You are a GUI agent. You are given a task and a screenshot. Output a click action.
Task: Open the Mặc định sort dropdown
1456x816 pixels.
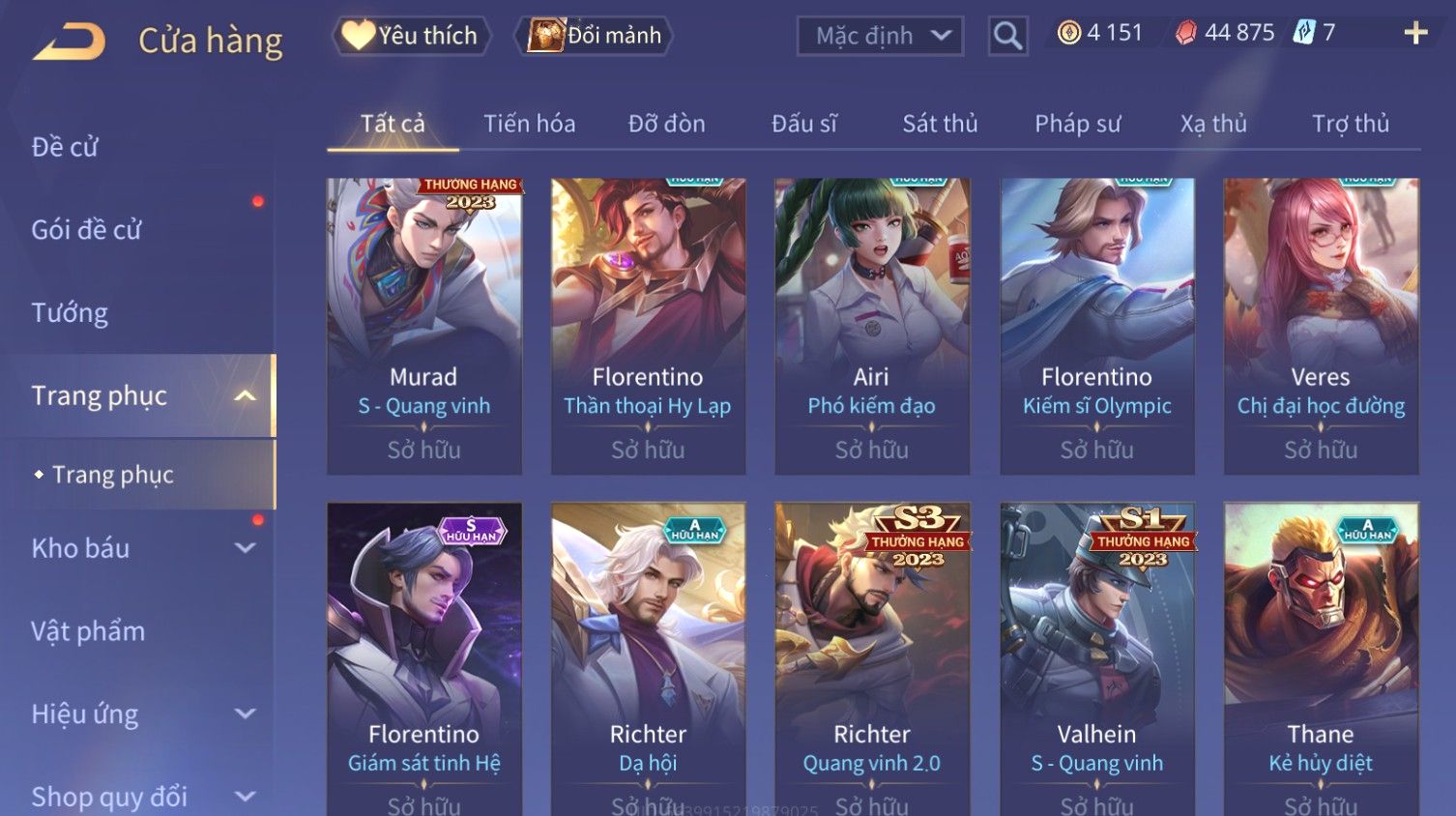[x=880, y=36]
